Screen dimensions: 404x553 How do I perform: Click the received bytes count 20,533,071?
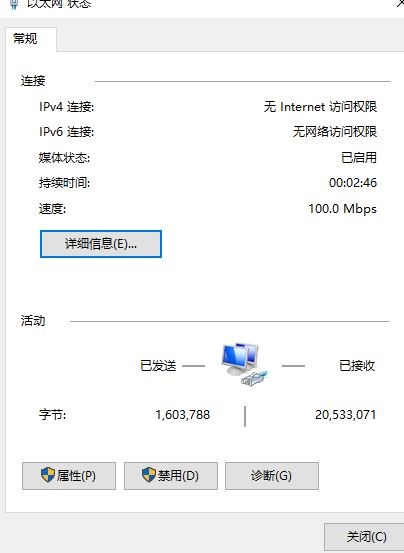click(x=345, y=414)
